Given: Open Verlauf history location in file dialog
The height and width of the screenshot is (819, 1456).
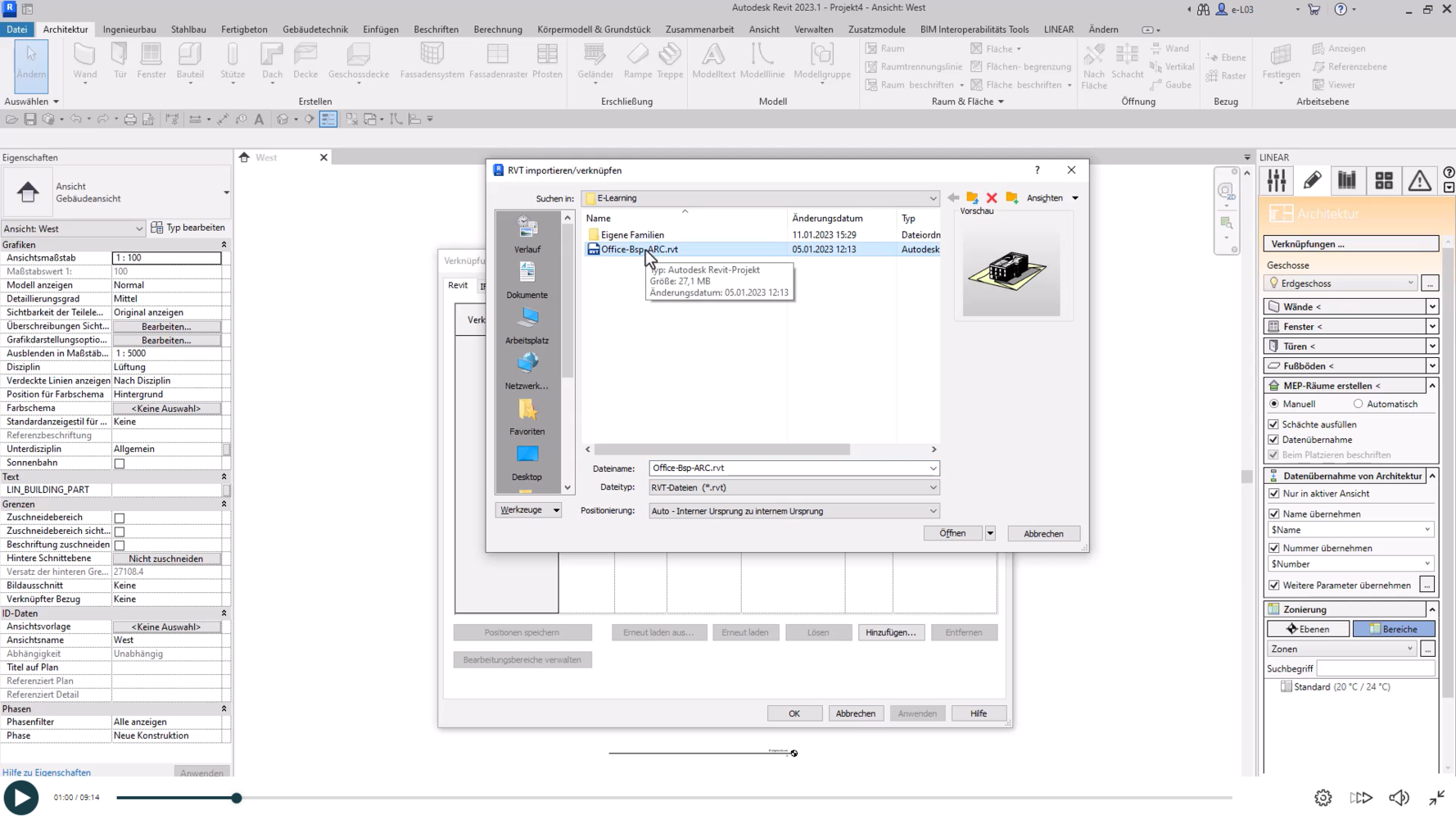Looking at the screenshot, I should pos(527,234).
